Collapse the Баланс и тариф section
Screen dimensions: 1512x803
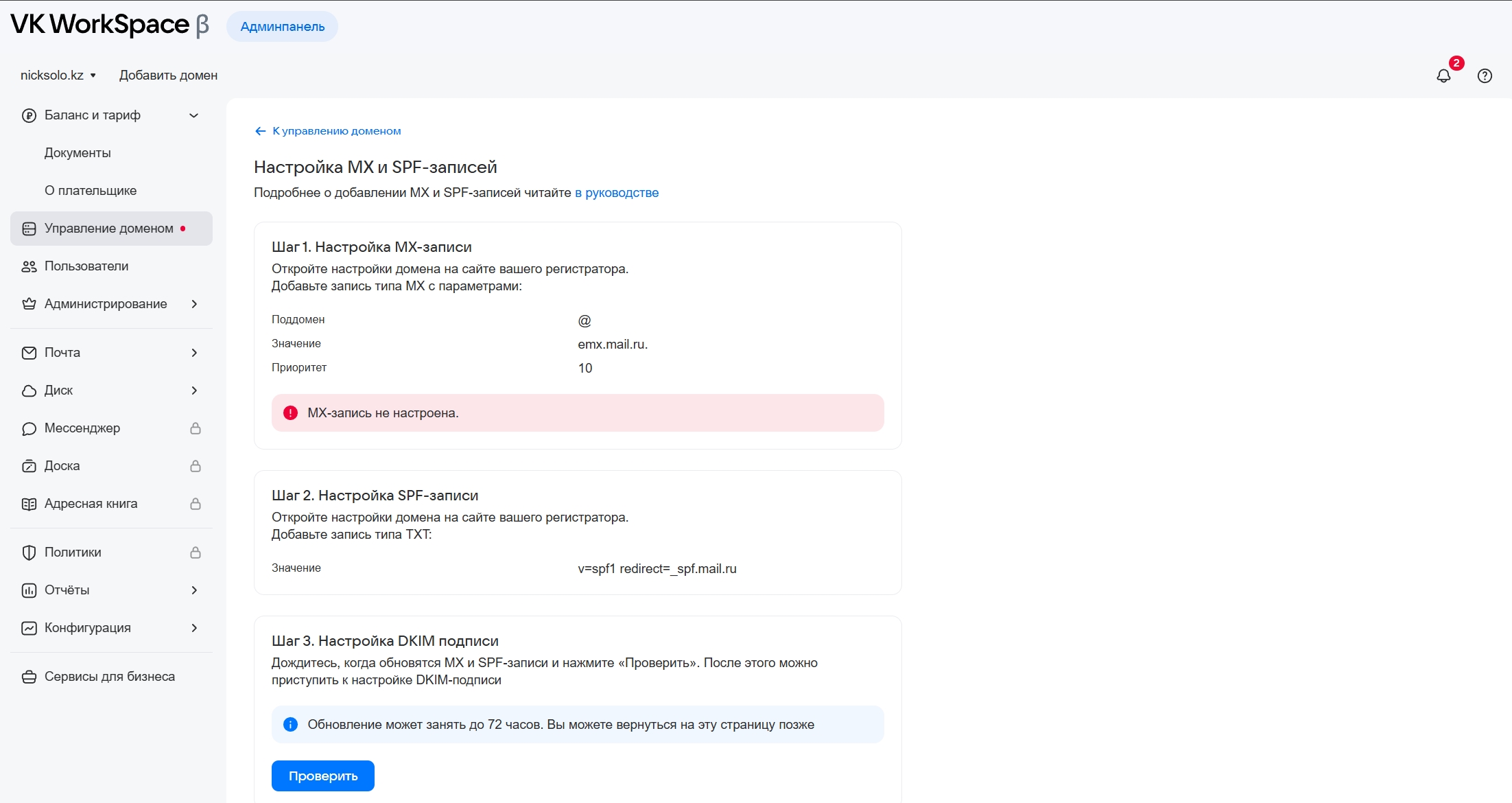(x=194, y=115)
